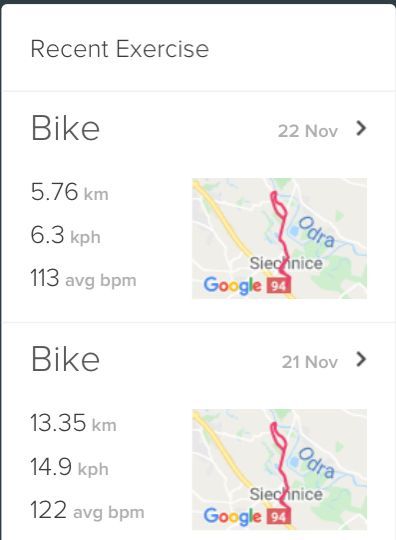Click the Google logo on 21 Nov map
This screenshot has width=396, height=540.
pyautogui.click(x=232, y=517)
